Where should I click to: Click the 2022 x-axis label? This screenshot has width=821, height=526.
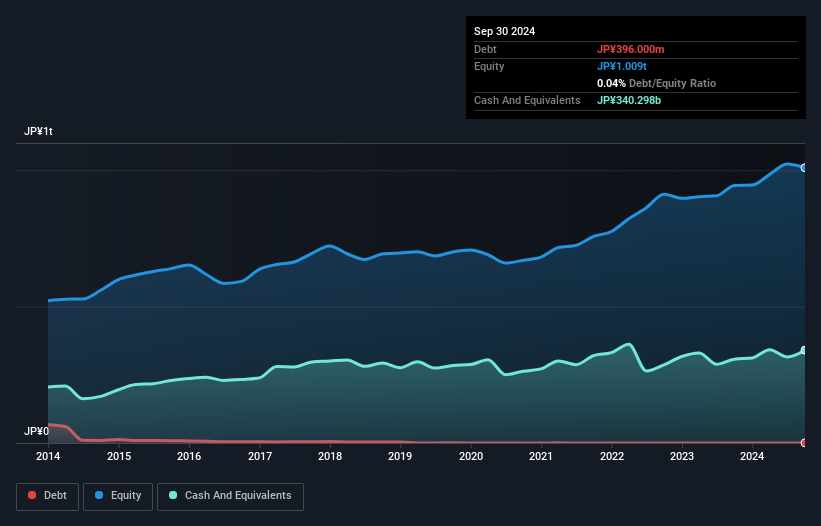click(x=612, y=456)
